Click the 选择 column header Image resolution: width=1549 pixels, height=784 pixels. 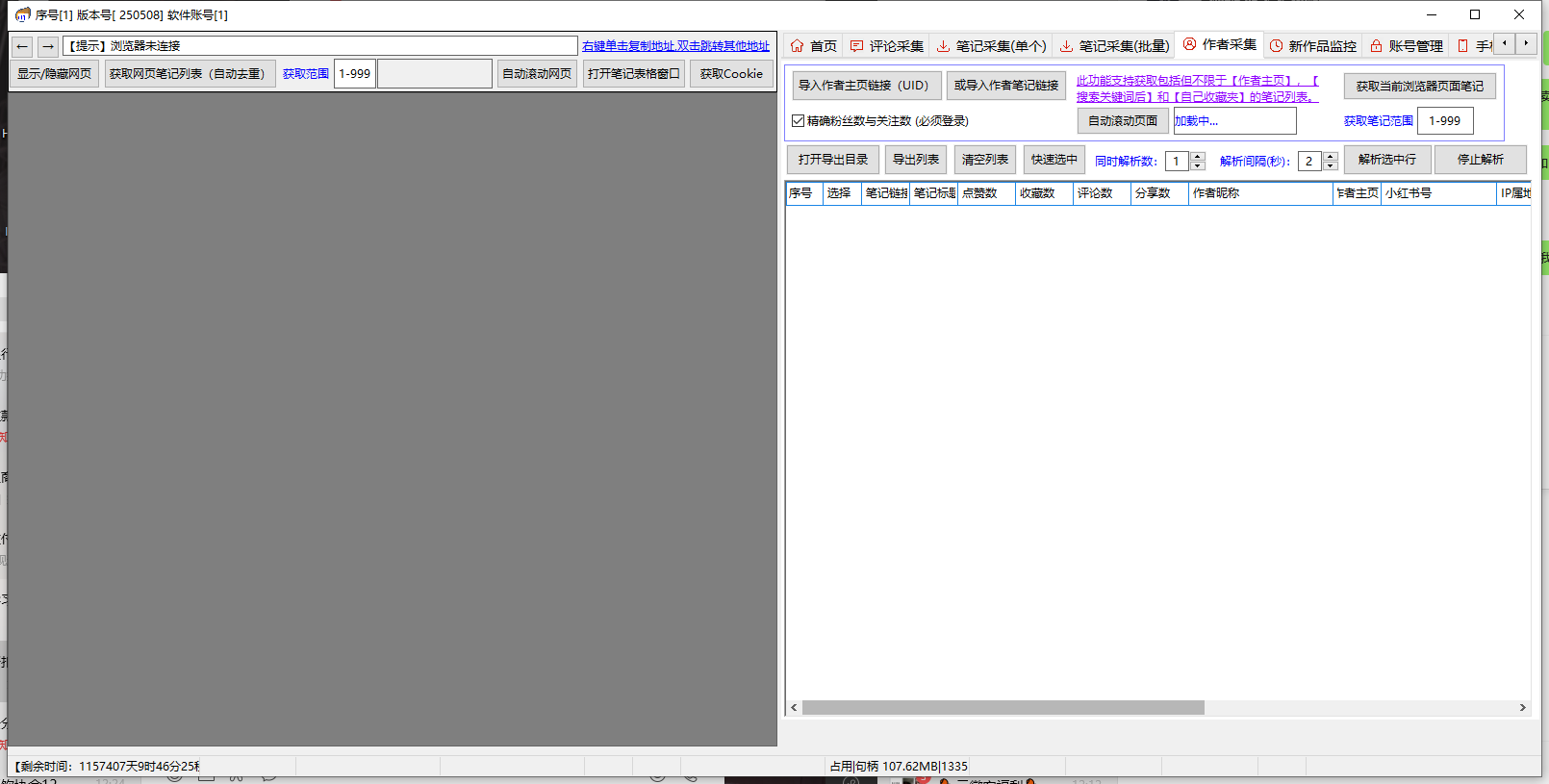[842, 193]
